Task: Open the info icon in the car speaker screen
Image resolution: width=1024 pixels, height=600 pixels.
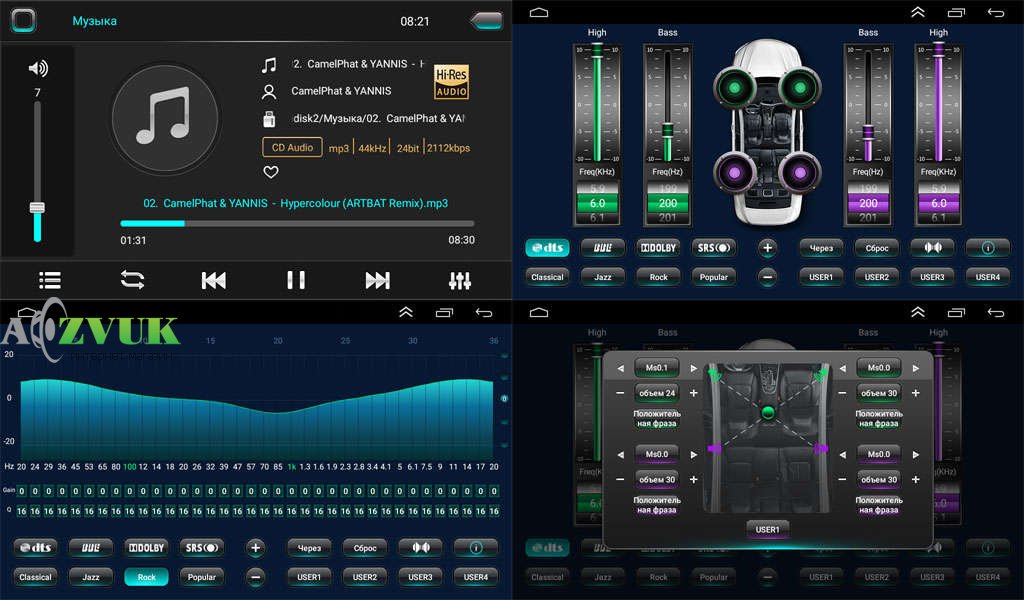Action: (987, 248)
